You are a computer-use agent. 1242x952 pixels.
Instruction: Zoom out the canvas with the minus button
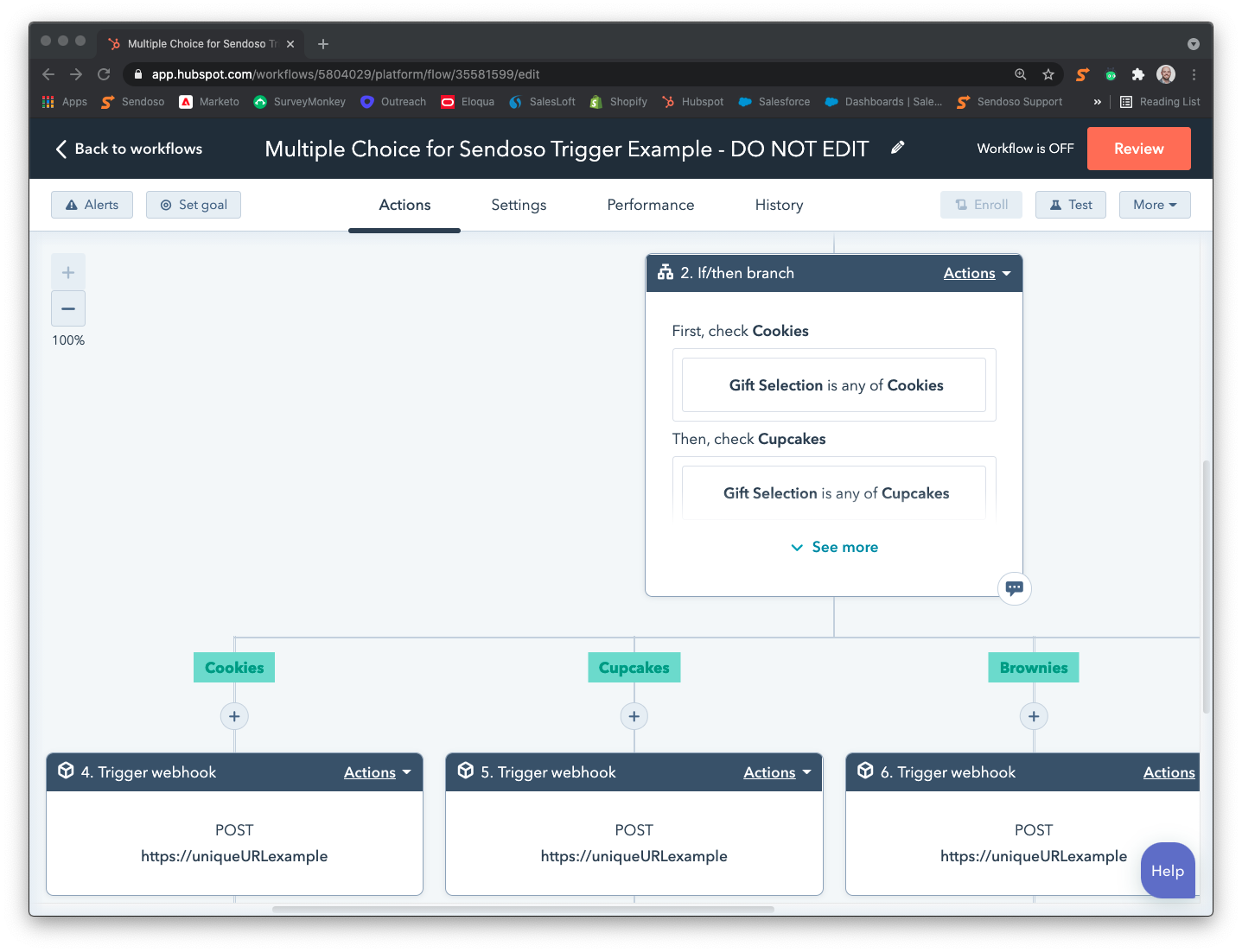click(68, 308)
